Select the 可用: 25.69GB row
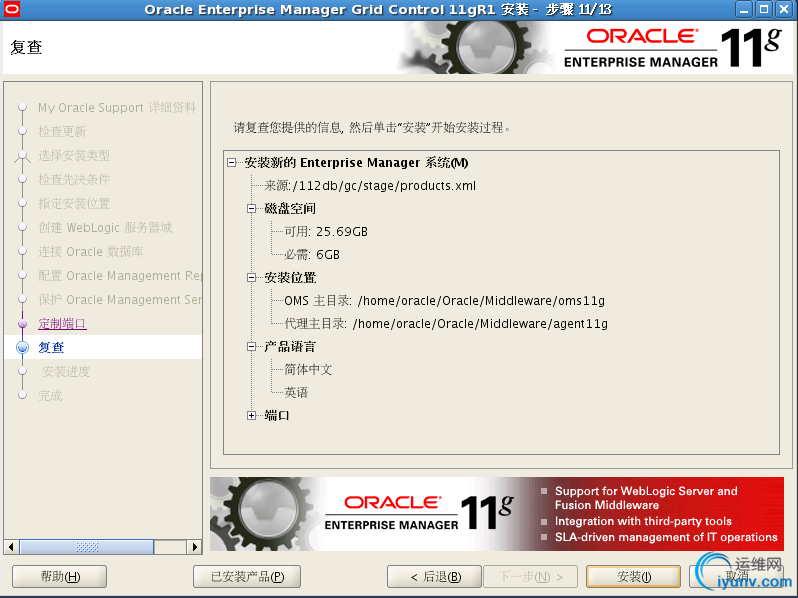Screen dimensions: 798x598 pos(326,232)
